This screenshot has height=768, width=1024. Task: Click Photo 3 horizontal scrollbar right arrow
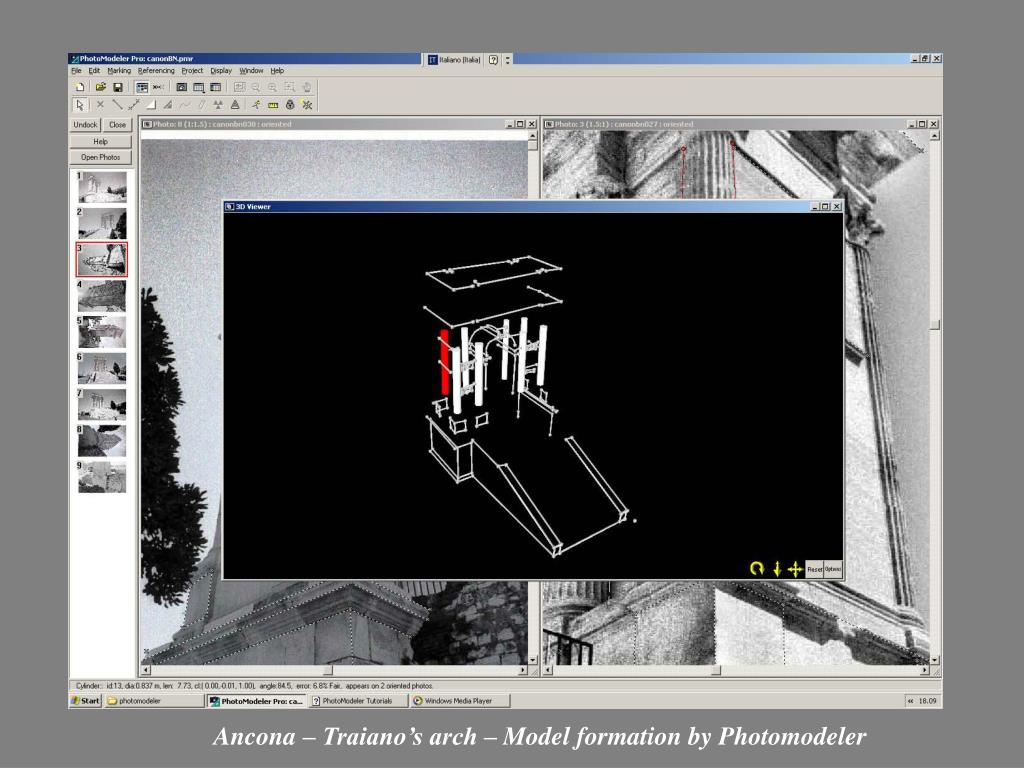pyautogui.click(x=924, y=670)
